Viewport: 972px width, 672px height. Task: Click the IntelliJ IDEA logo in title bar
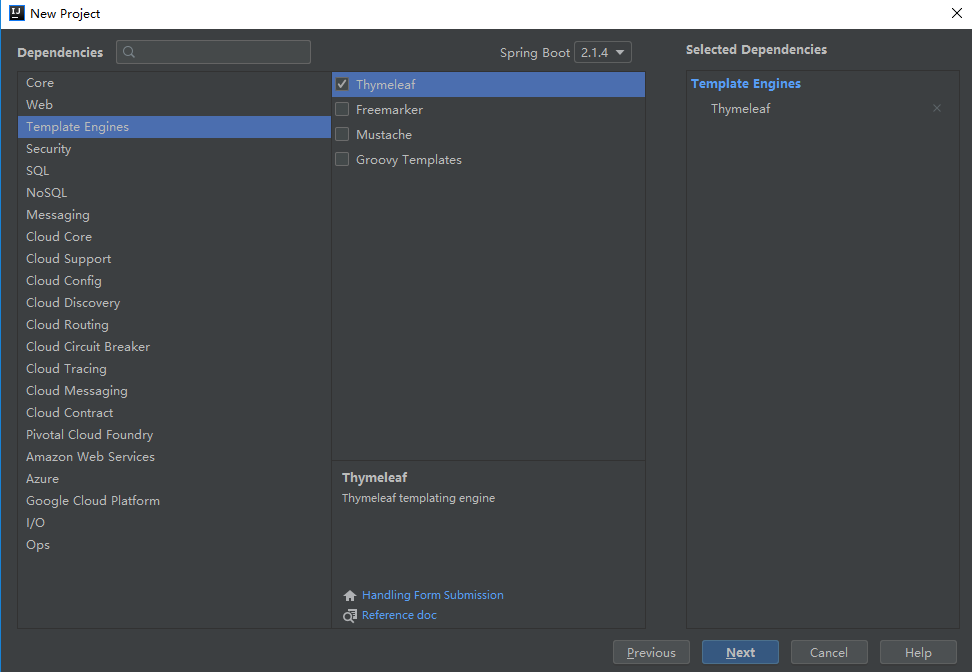16,13
